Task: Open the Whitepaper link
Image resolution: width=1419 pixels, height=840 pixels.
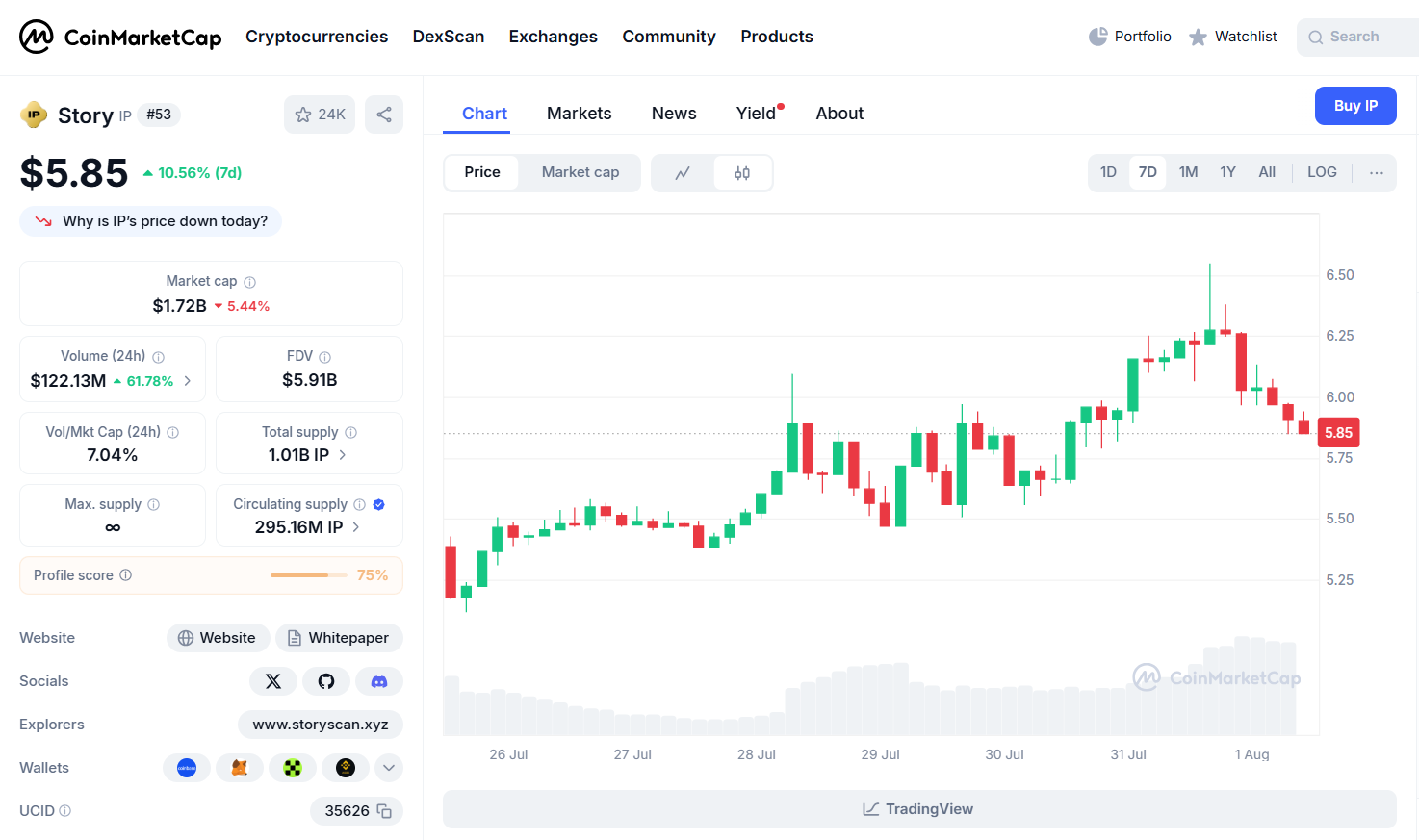Action: pos(339,638)
